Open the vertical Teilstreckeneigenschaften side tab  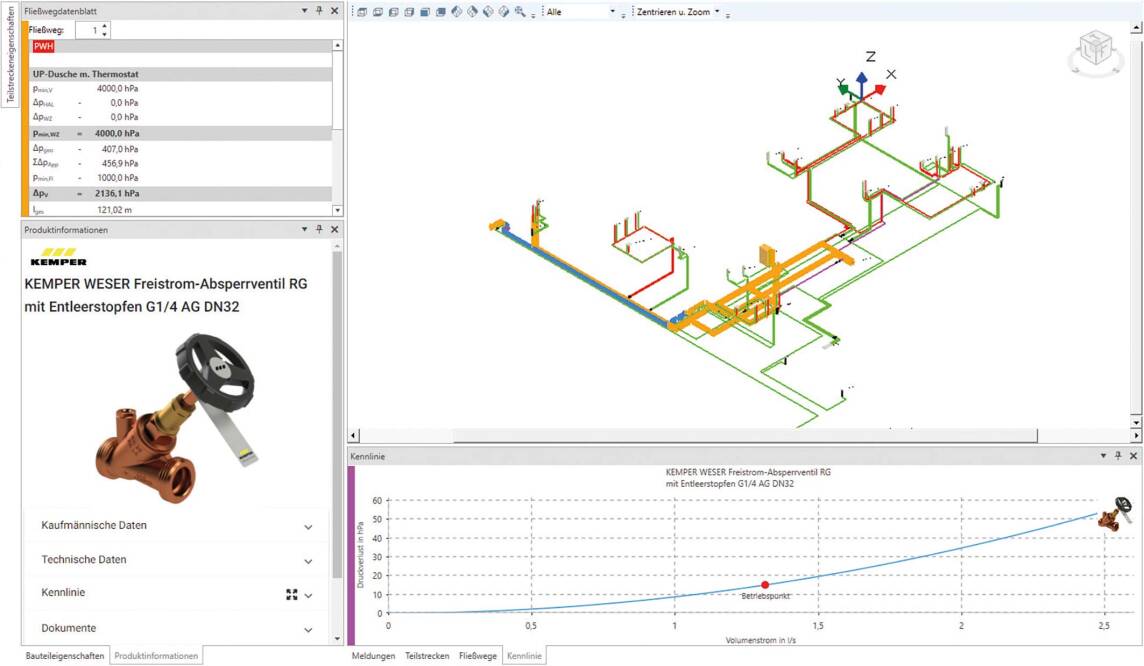[x=9, y=54]
